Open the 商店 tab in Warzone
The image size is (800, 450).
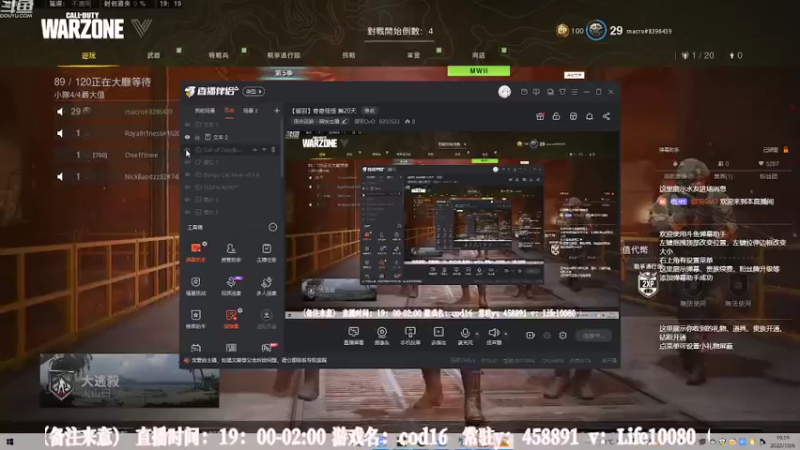pyautogui.click(x=479, y=55)
